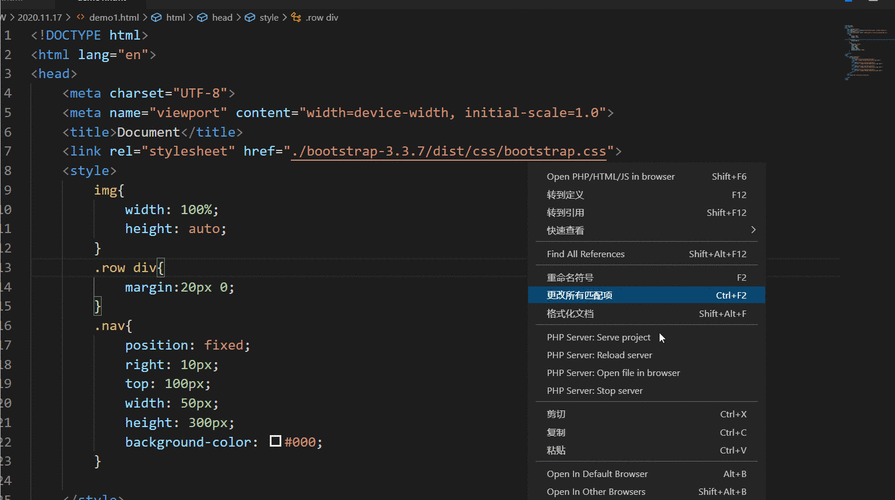Image resolution: width=895 pixels, height=500 pixels.
Task: Click 'width: 100%;' code line
Action: pos(172,210)
